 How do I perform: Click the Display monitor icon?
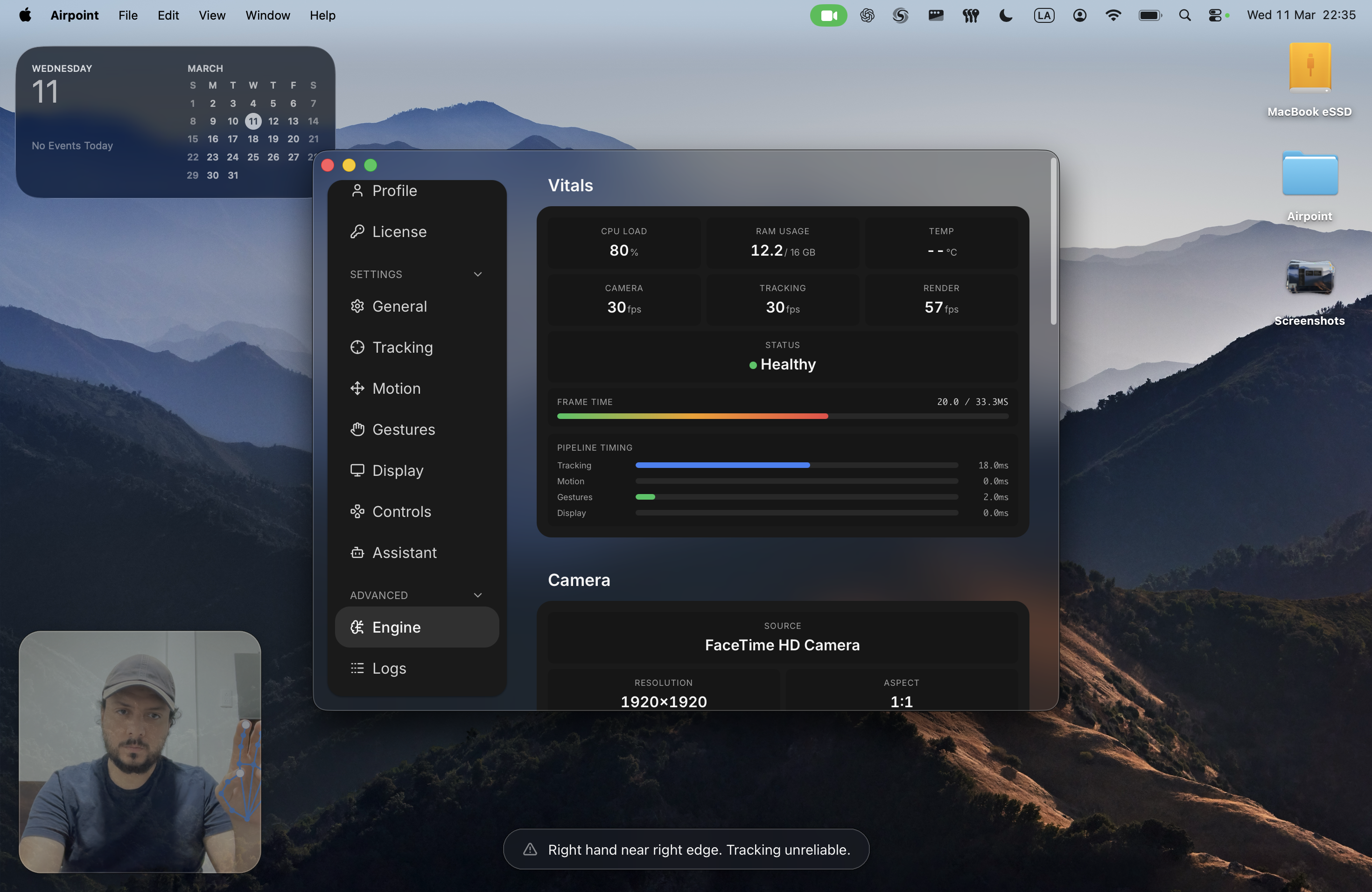[x=357, y=470]
